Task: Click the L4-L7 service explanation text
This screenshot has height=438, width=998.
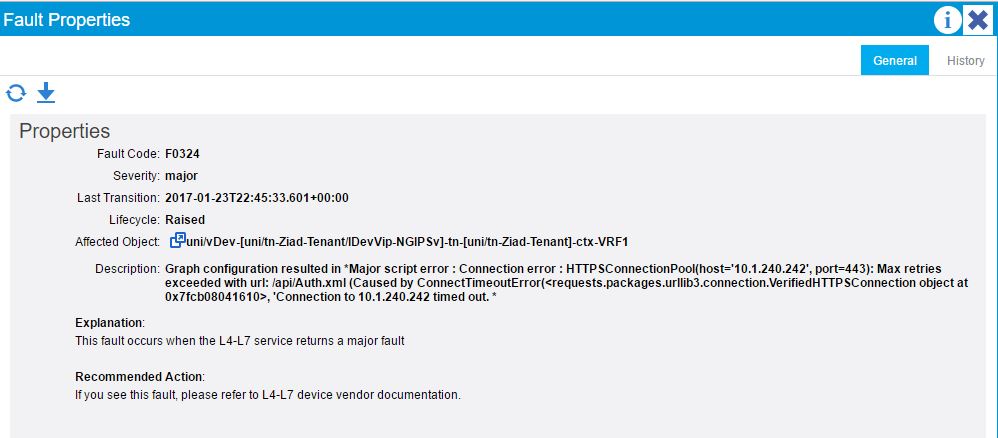Action: coord(239,341)
